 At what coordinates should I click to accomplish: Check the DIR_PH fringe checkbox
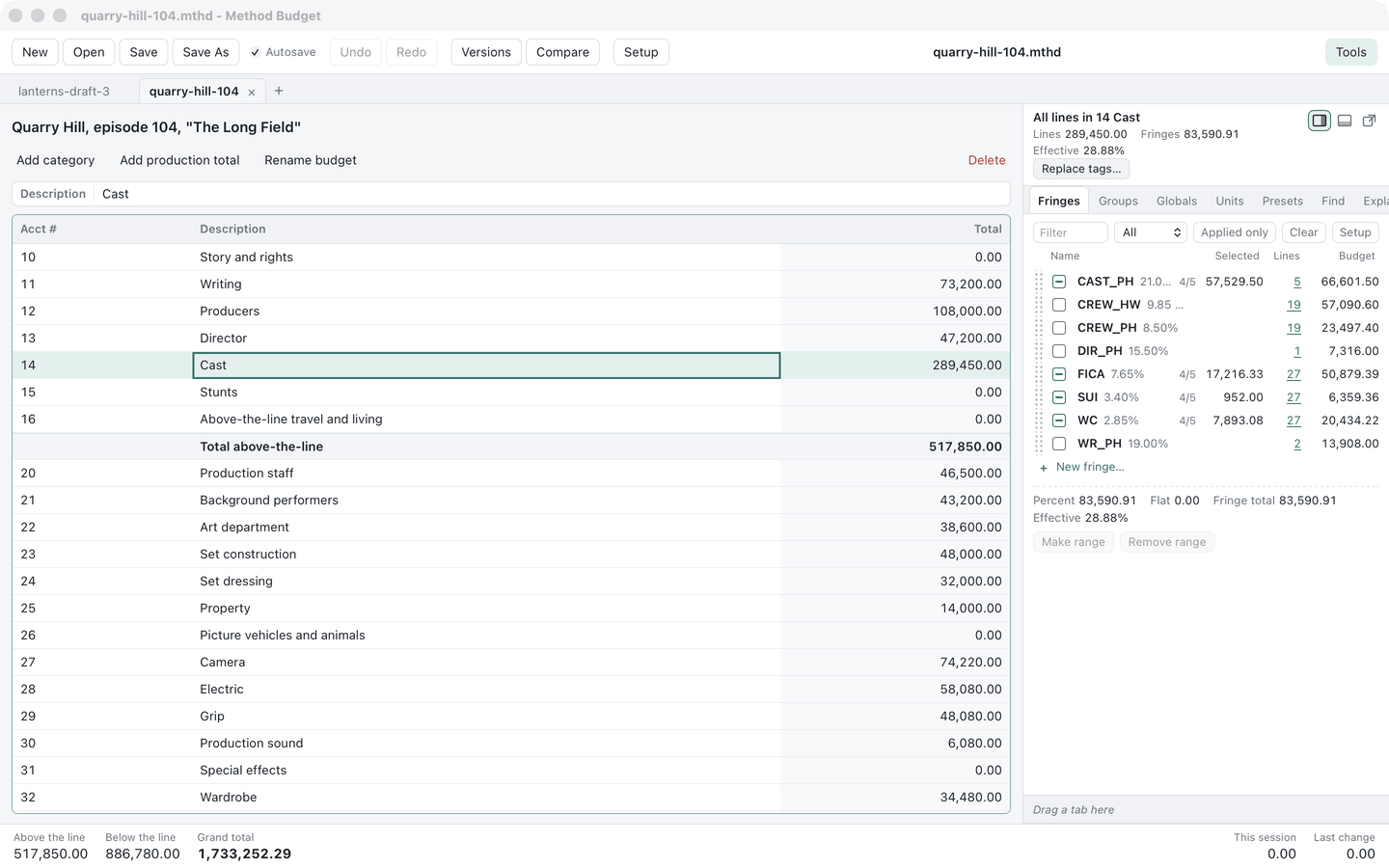pyautogui.click(x=1059, y=351)
